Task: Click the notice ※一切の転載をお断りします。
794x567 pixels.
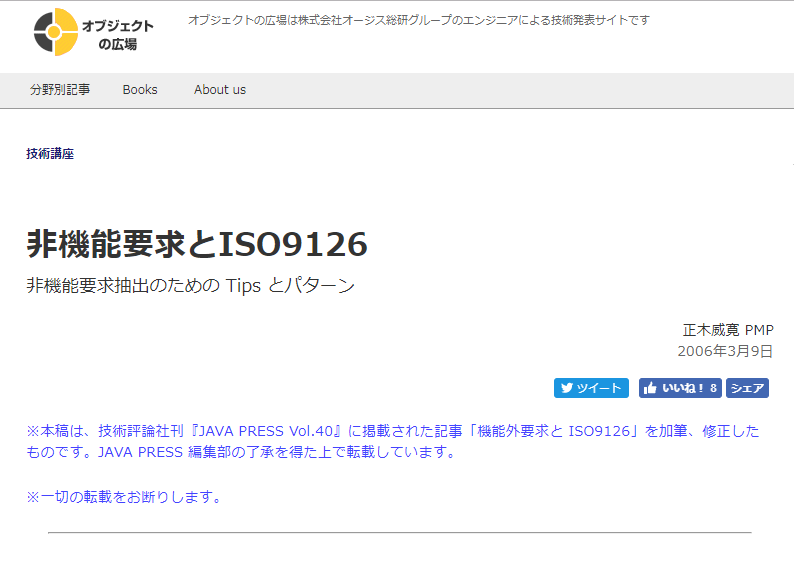Action: tap(125, 497)
